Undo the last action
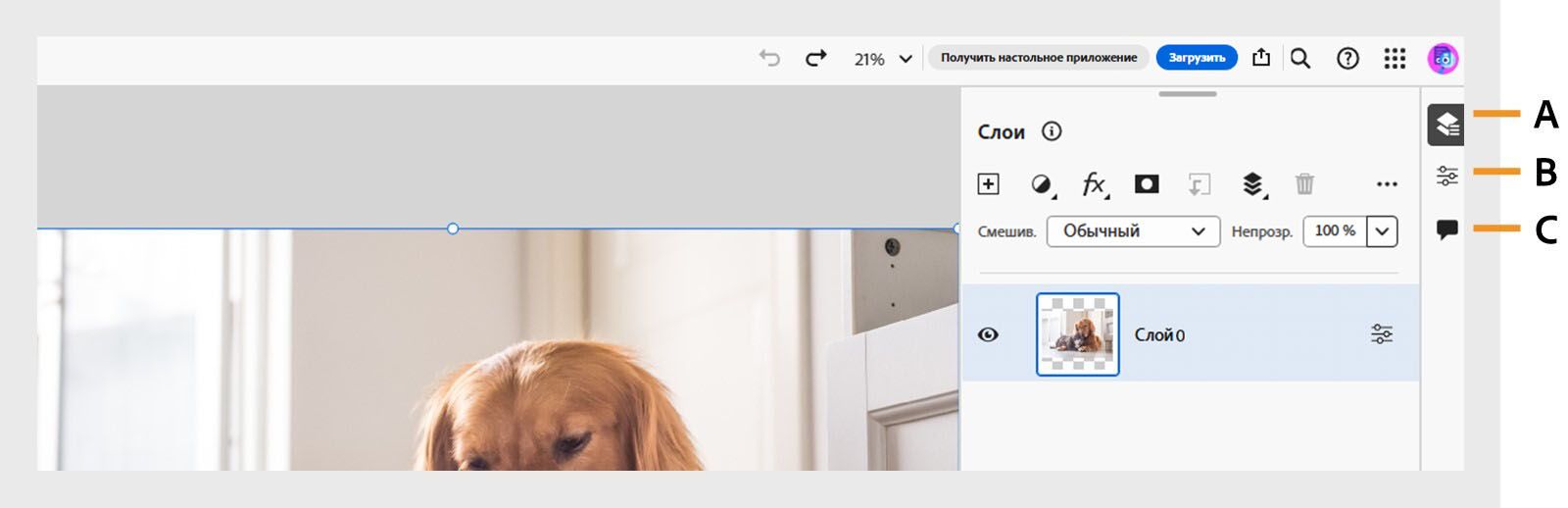This screenshot has height=508, width=1568. (x=769, y=59)
